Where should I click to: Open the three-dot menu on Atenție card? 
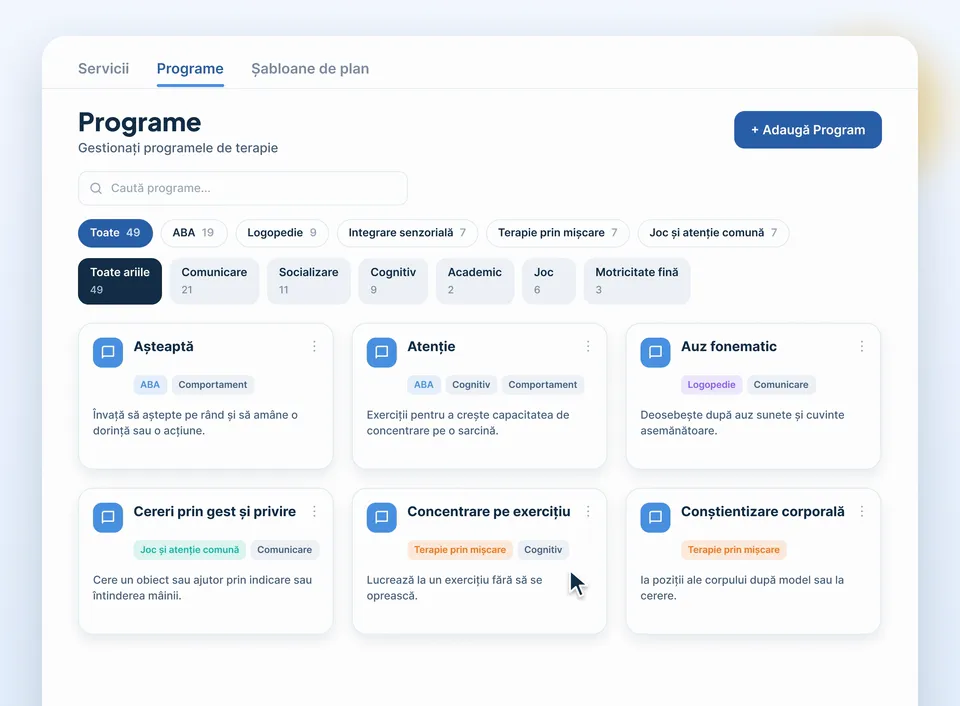tap(588, 347)
